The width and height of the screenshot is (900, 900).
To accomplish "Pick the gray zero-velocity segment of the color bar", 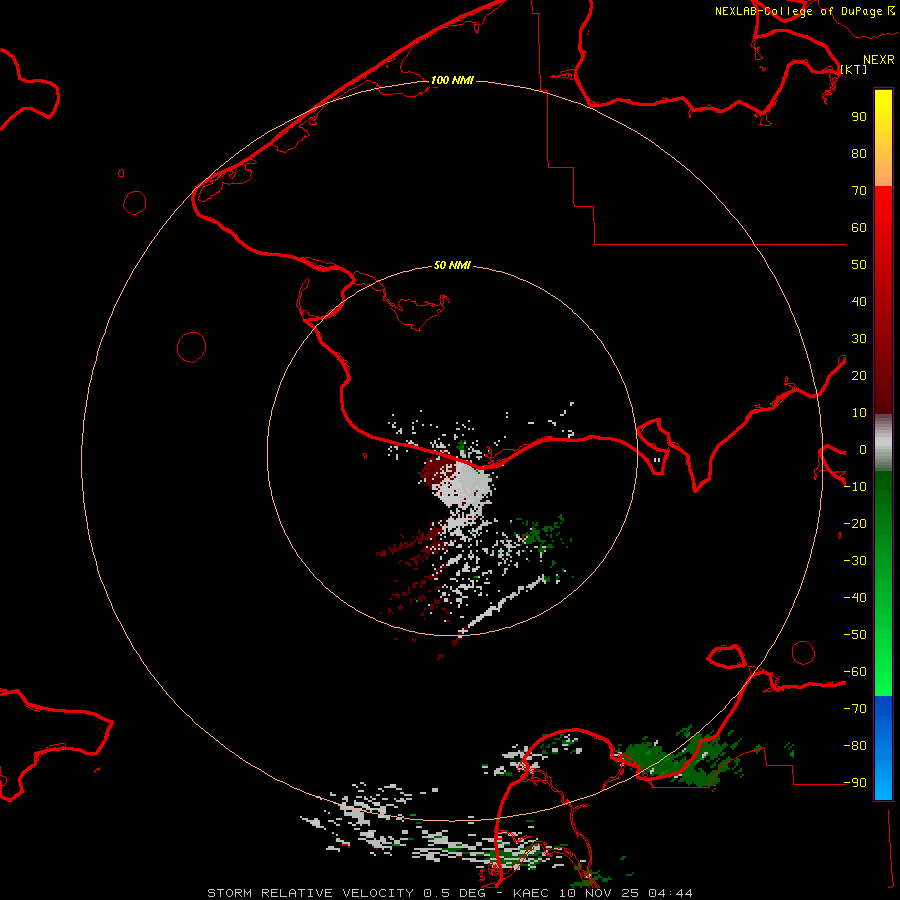I will pos(883,443).
